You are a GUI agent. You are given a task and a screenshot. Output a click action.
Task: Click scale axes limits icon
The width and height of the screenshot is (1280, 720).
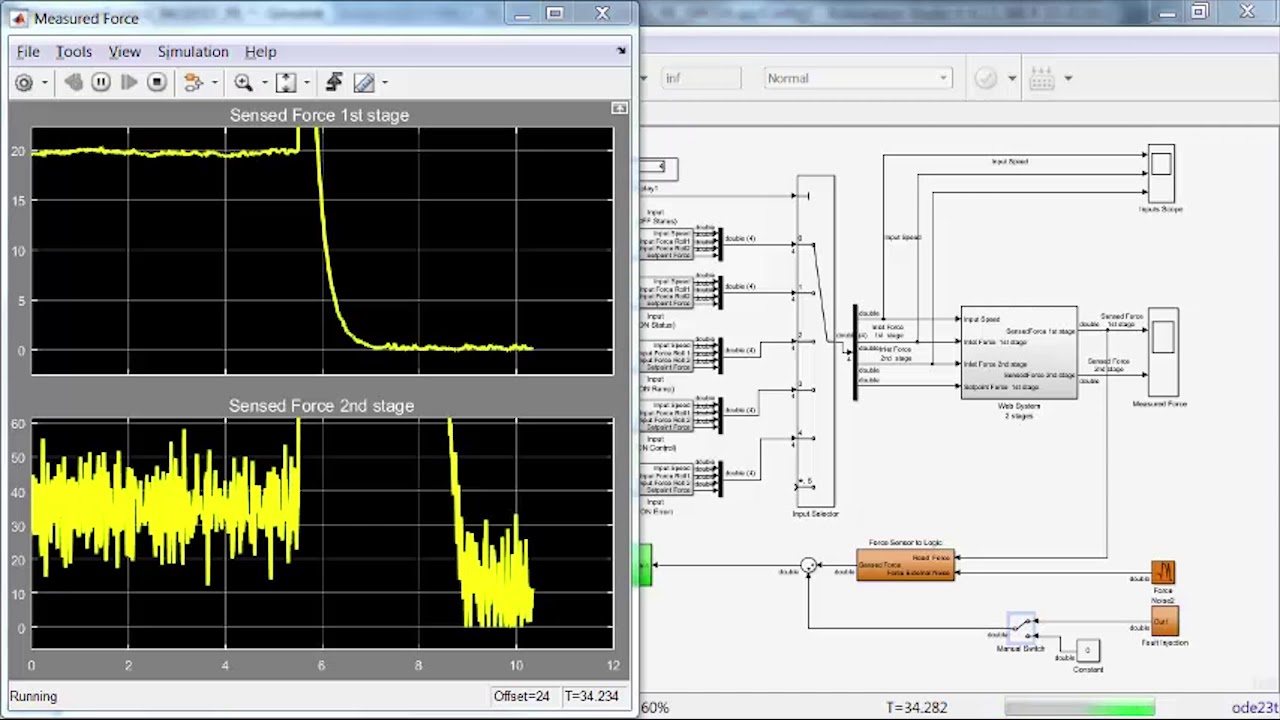286,83
